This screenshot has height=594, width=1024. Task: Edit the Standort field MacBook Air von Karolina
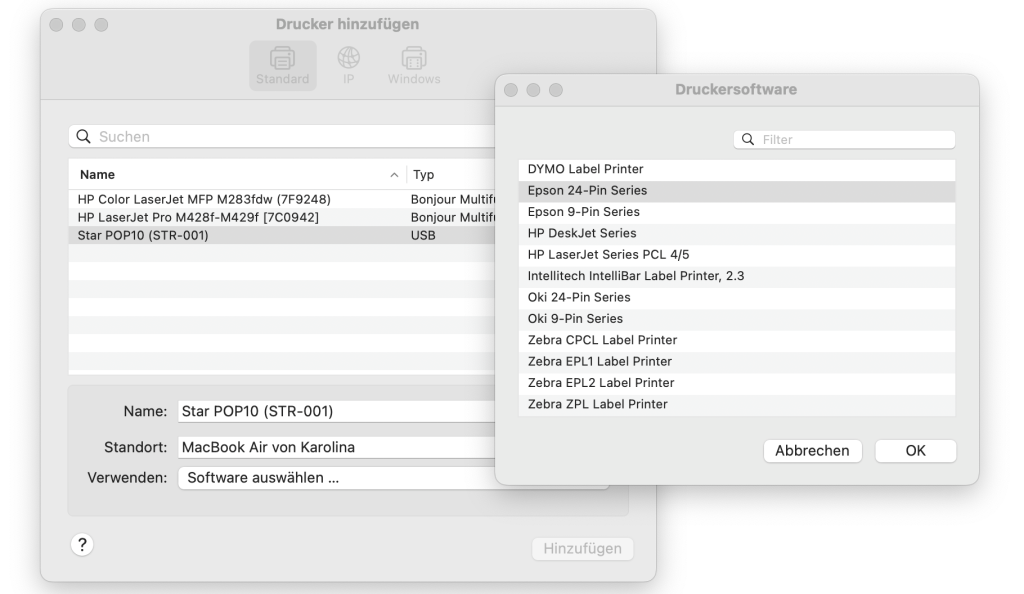(x=337, y=447)
